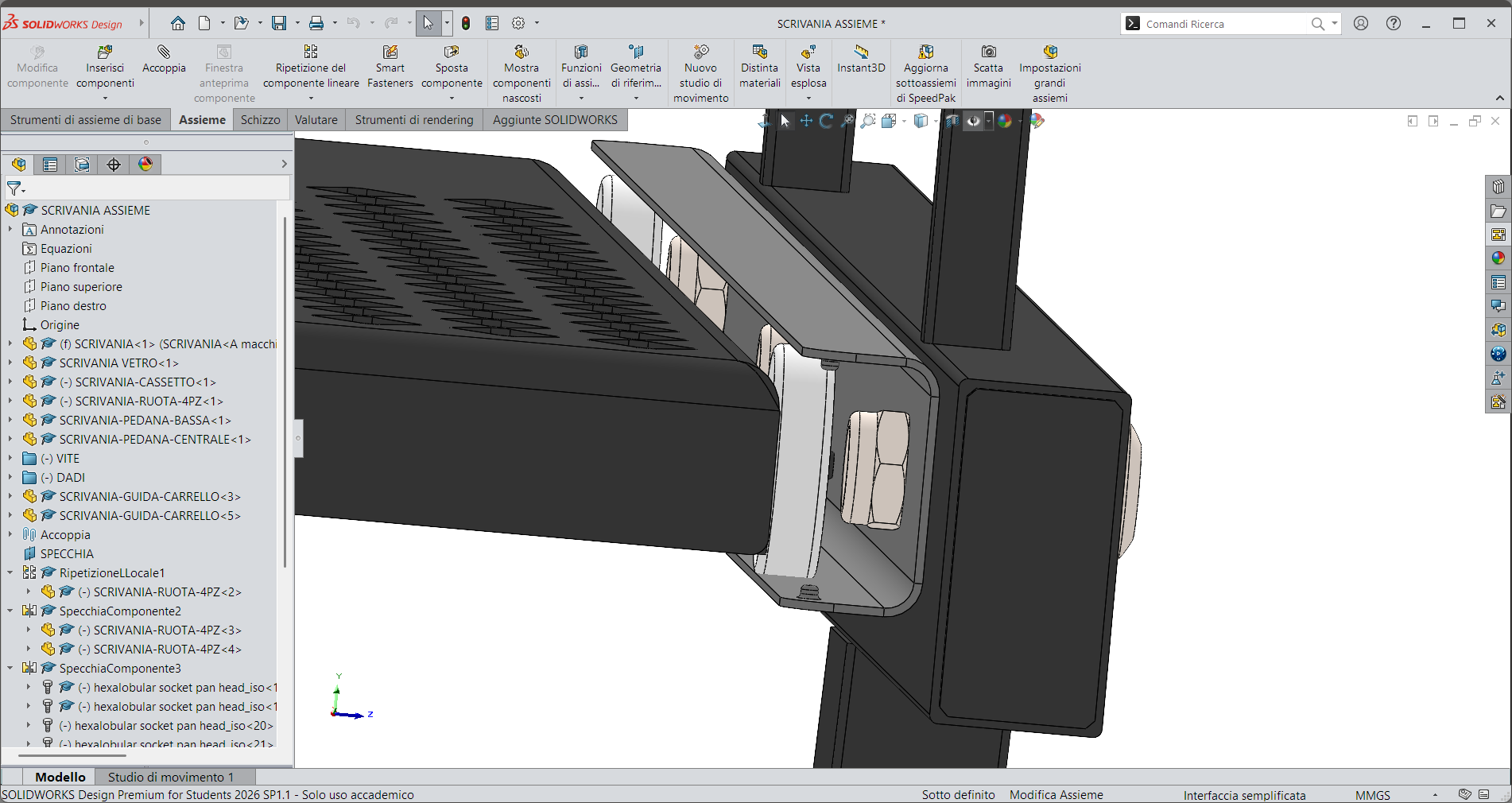Click Aggiorna sottoassiemi di SpeedPak
Screen dimensions: 1512x803
(926, 74)
